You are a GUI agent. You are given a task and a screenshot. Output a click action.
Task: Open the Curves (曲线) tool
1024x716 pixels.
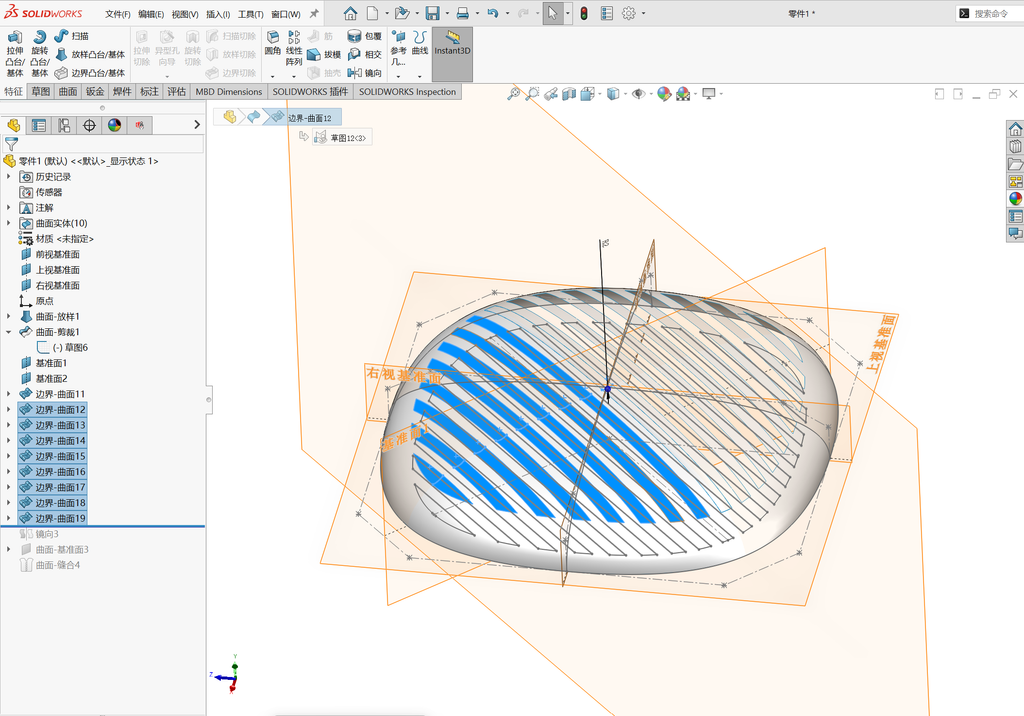pos(420,43)
